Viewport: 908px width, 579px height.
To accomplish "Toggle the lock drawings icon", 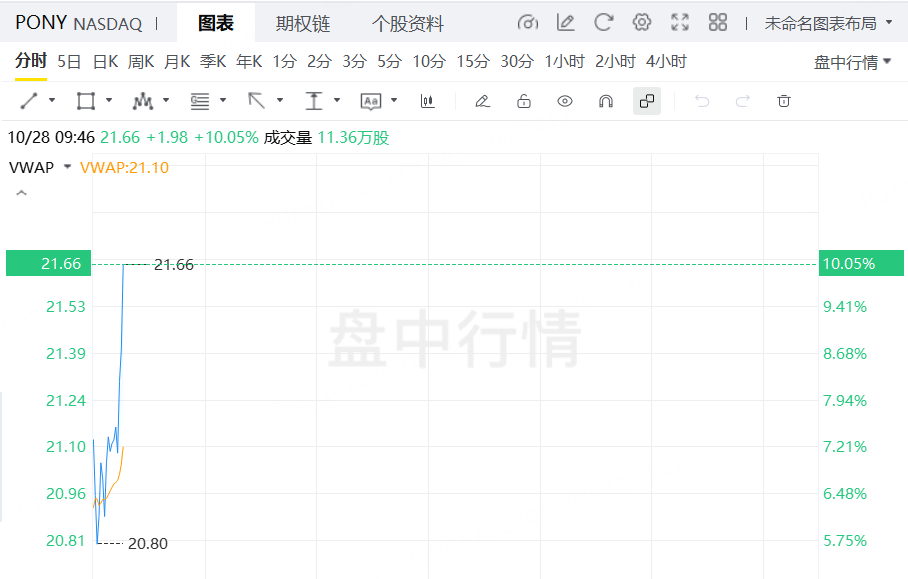I will point(523,101).
